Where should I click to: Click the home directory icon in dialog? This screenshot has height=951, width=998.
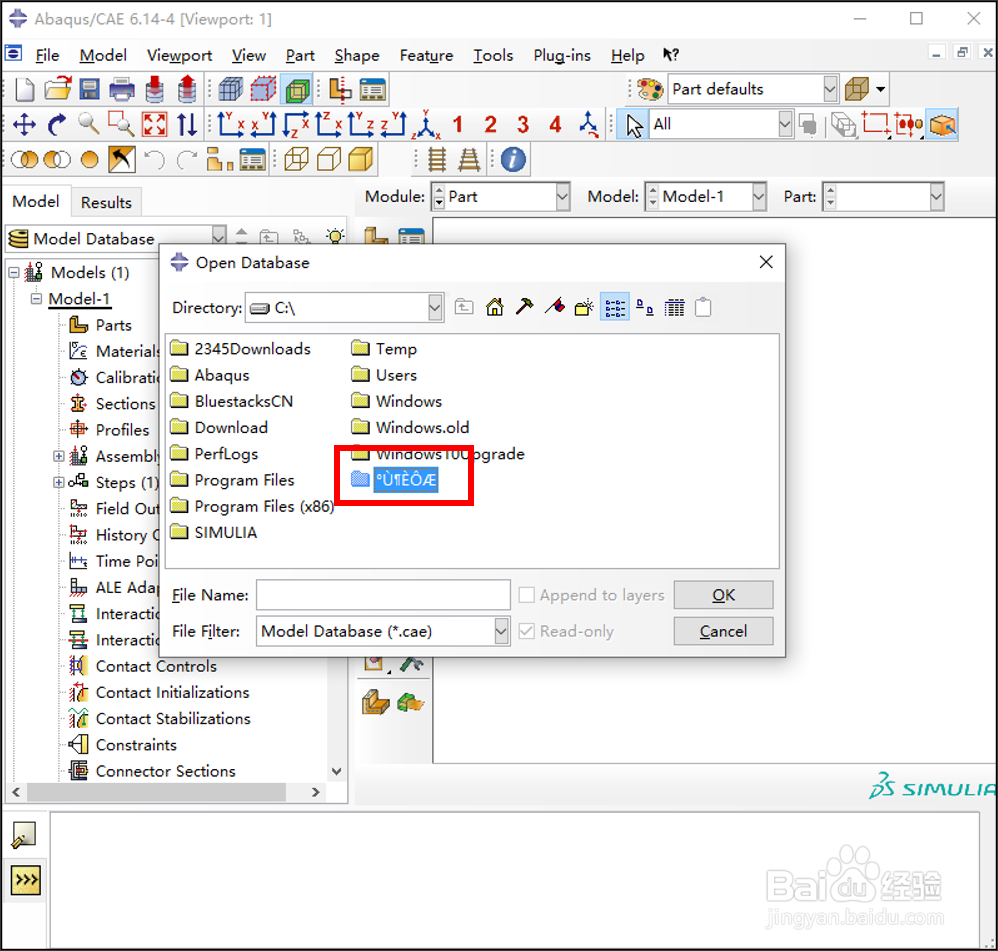pyautogui.click(x=495, y=307)
